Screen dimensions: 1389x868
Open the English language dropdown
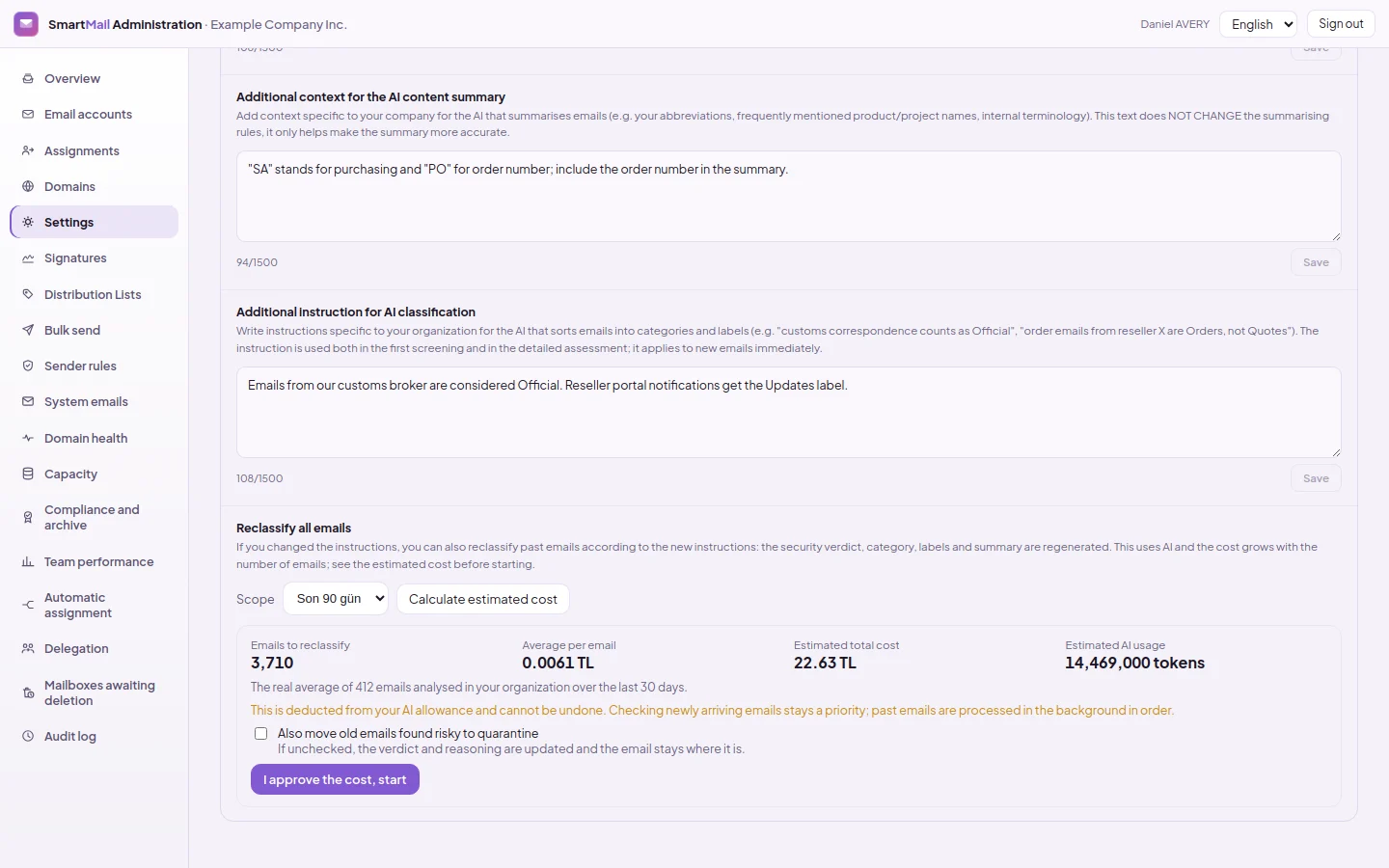point(1259,24)
